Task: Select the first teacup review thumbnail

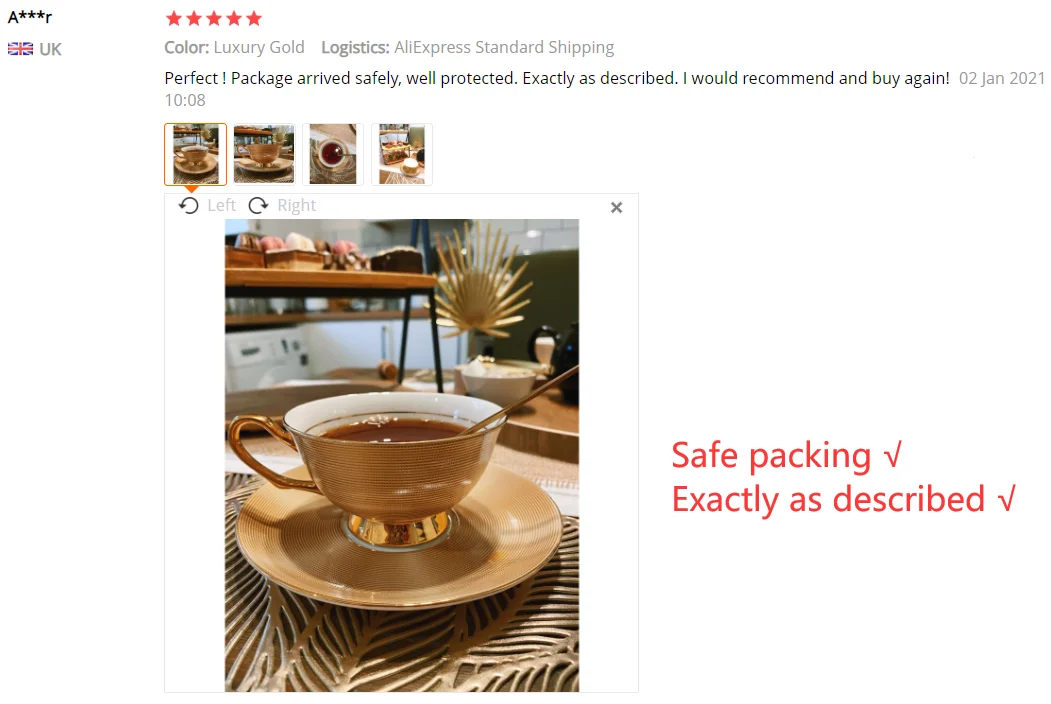Action: [x=195, y=154]
